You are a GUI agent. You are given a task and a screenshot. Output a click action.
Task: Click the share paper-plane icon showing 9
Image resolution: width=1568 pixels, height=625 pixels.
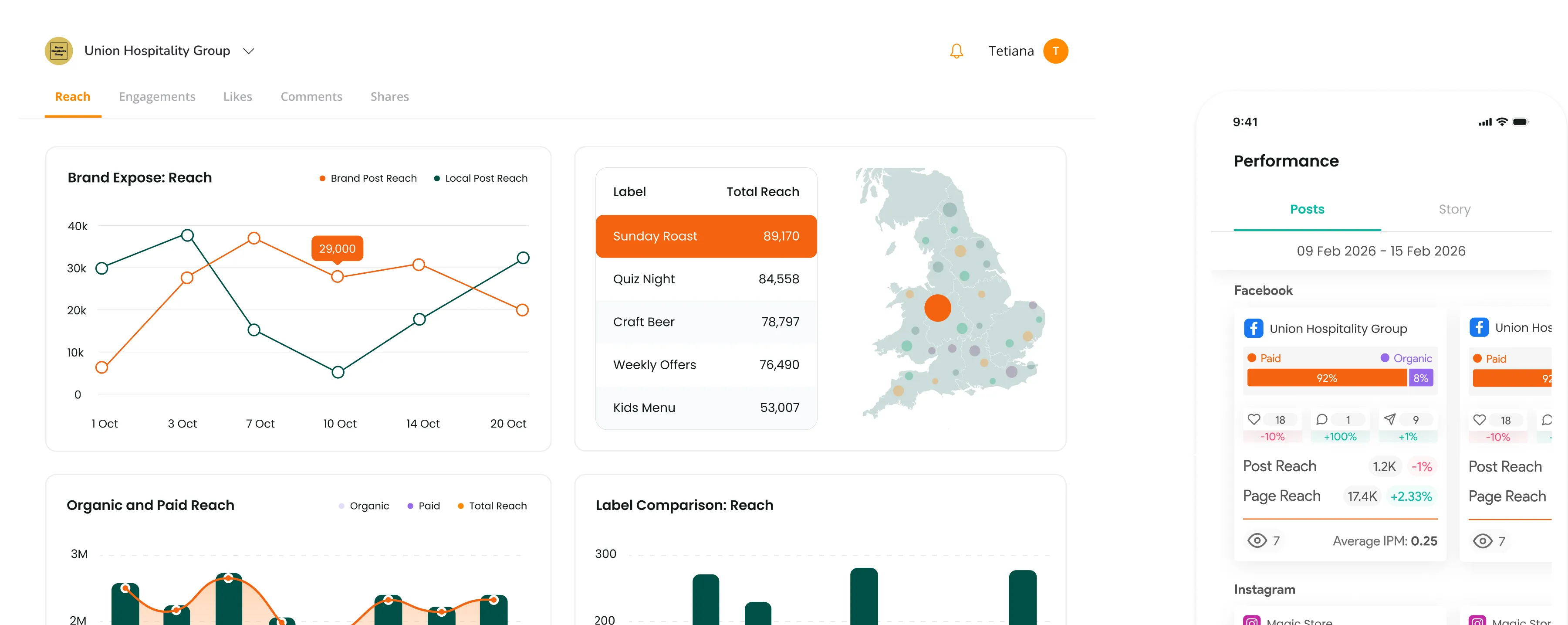pyautogui.click(x=1390, y=420)
